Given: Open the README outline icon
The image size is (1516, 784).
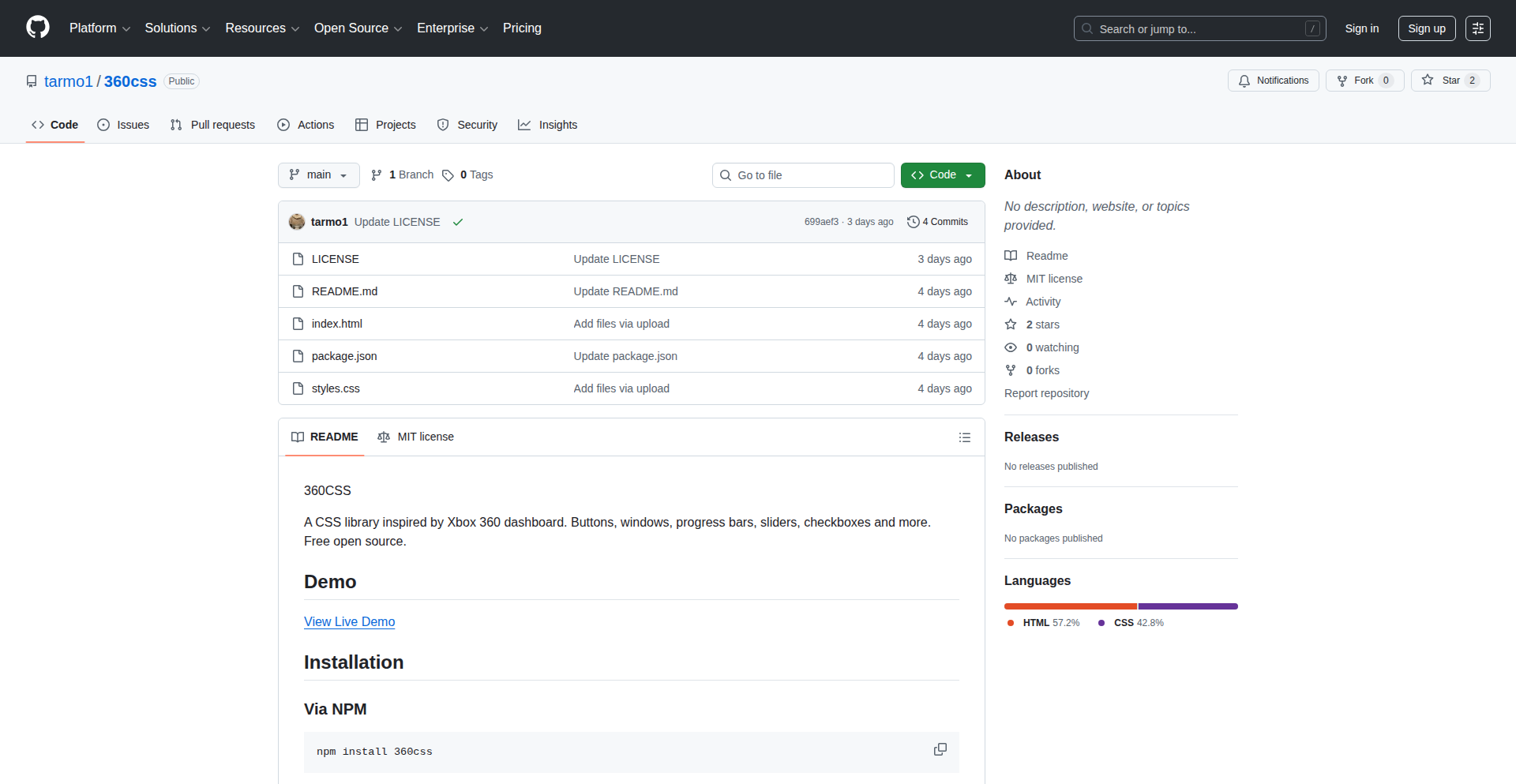Looking at the screenshot, I should pos(964,437).
